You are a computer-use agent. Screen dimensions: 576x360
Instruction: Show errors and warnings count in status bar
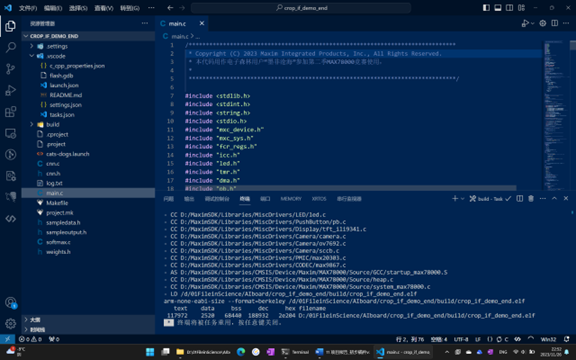(30, 339)
